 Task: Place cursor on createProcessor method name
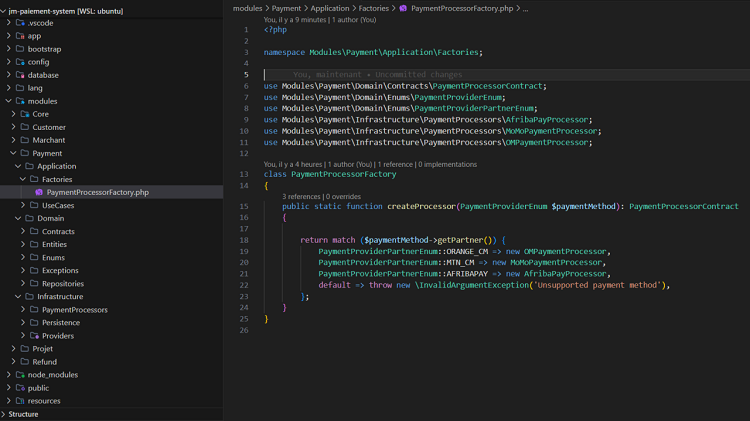pyautogui.click(x=421, y=206)
